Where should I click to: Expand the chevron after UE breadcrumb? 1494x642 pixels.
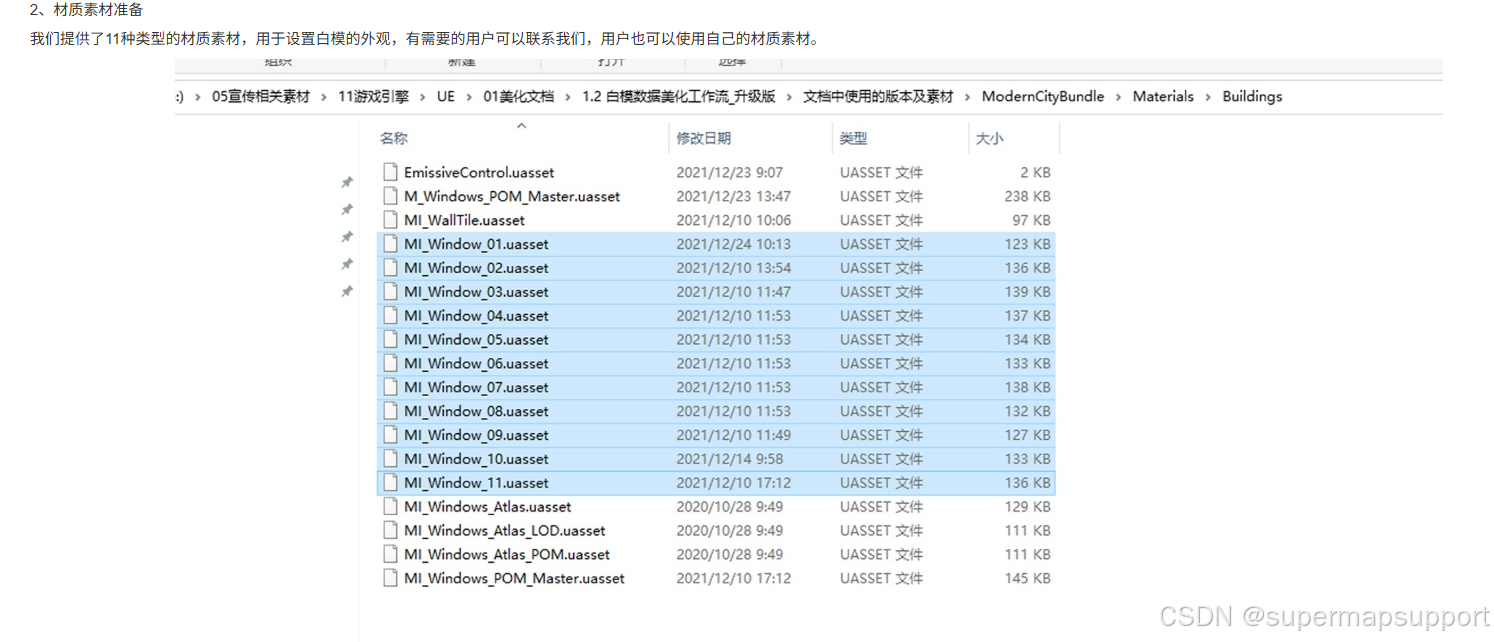coord(470,97)
